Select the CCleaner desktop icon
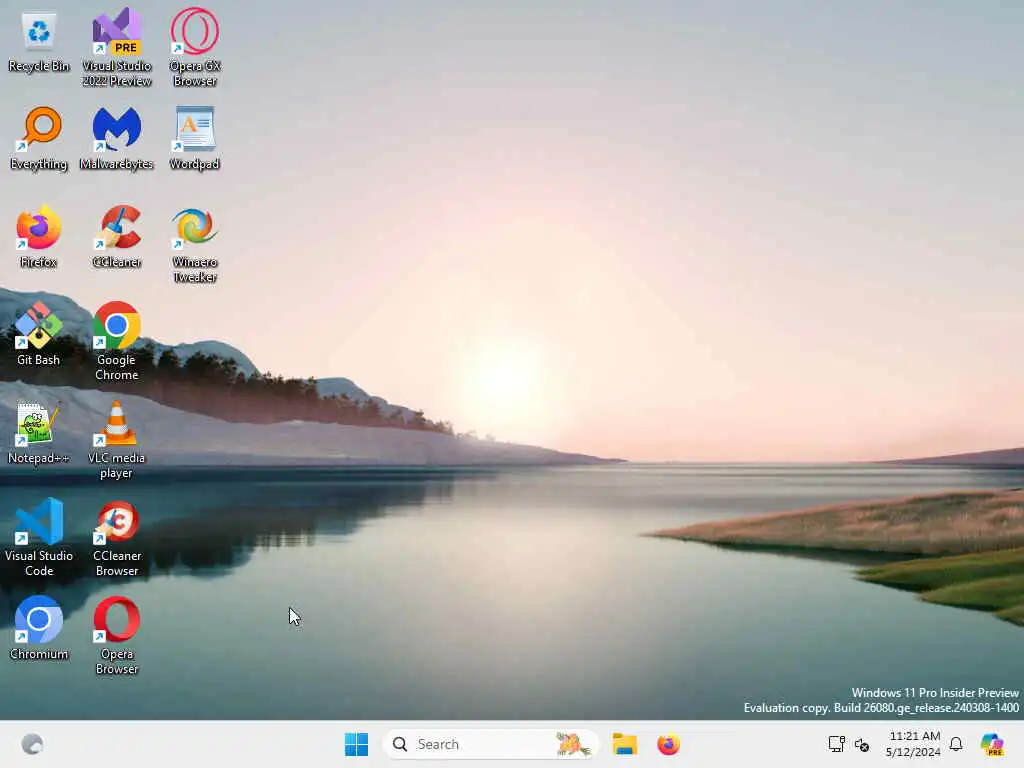 coord(117,236)
